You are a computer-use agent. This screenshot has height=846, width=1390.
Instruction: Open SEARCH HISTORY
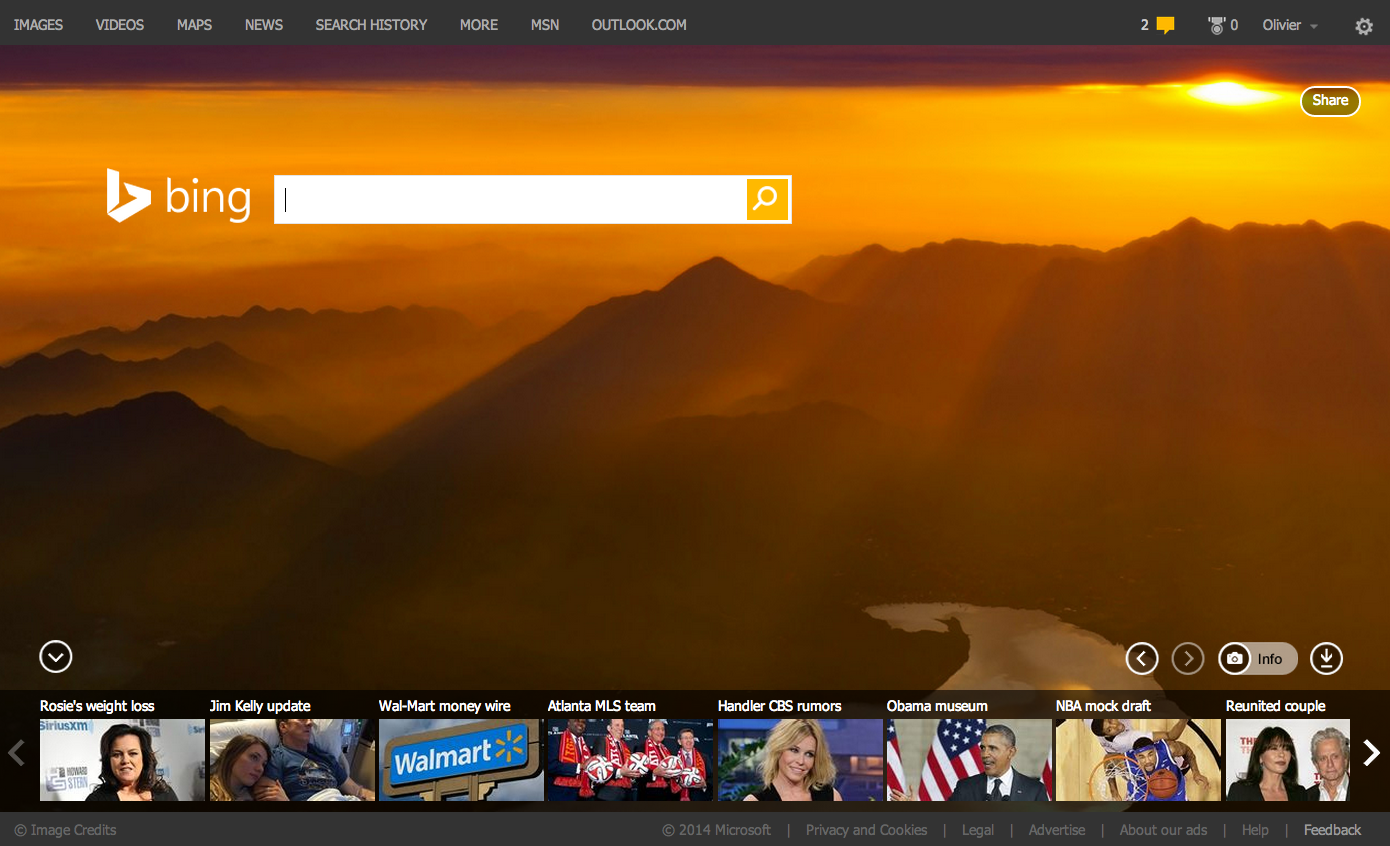(371, 25)
